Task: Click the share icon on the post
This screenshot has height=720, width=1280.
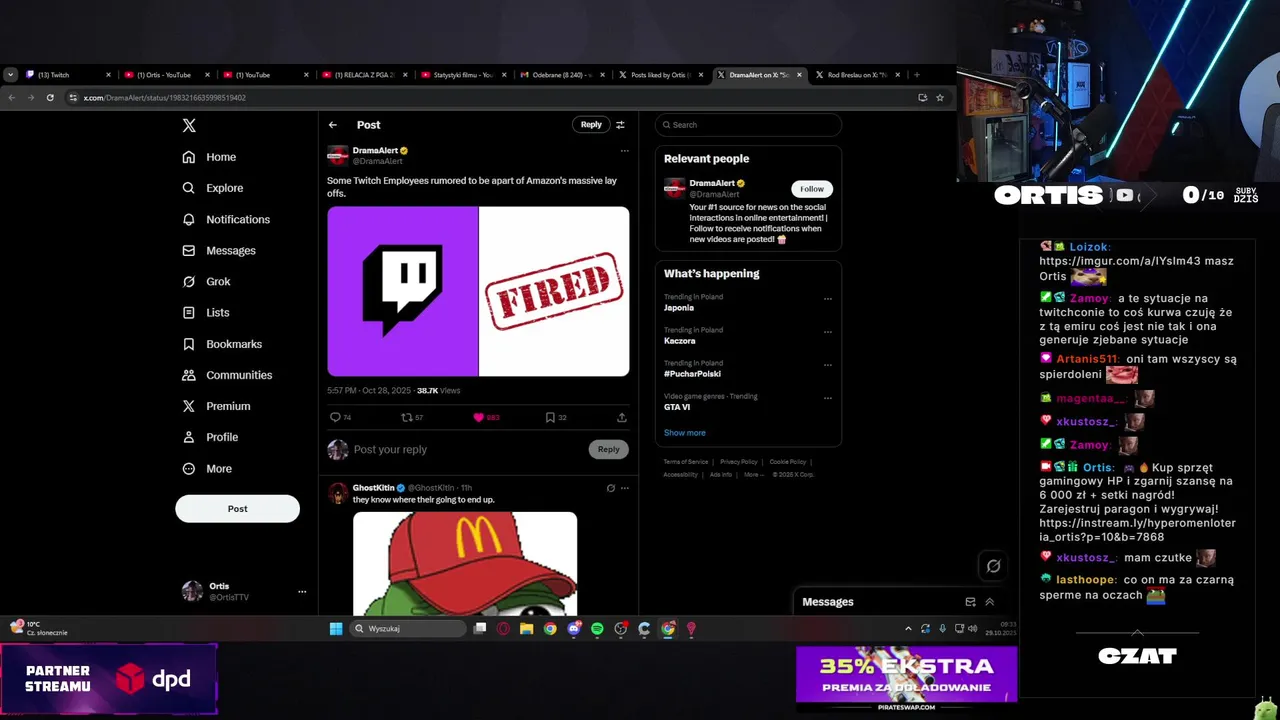Action: click(621, 417)
